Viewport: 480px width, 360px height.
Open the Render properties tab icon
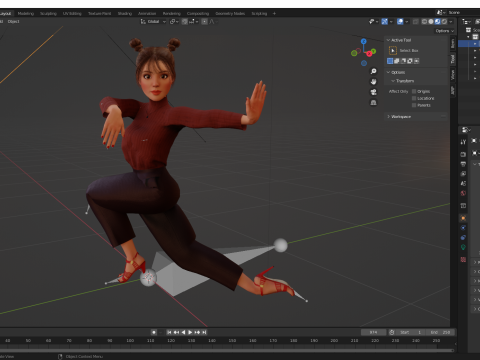coord(463,154)
